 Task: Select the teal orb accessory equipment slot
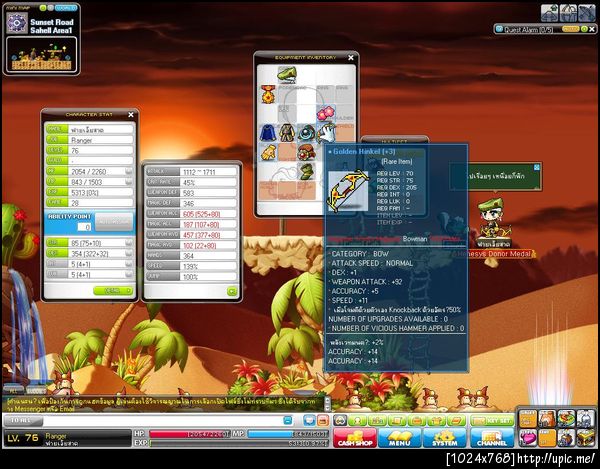click(306, 133)
